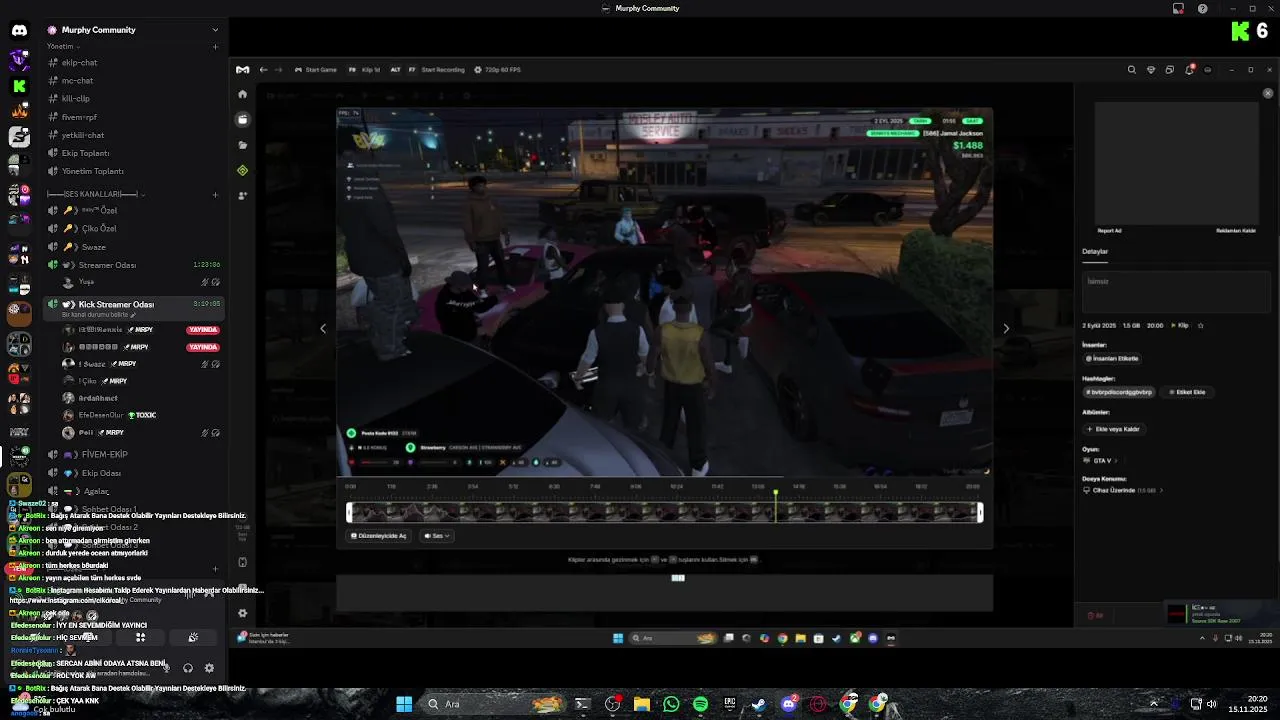Click the clip timeline filmstrip
Viewport: 1280px width, 720px height.
coord(664,512)
